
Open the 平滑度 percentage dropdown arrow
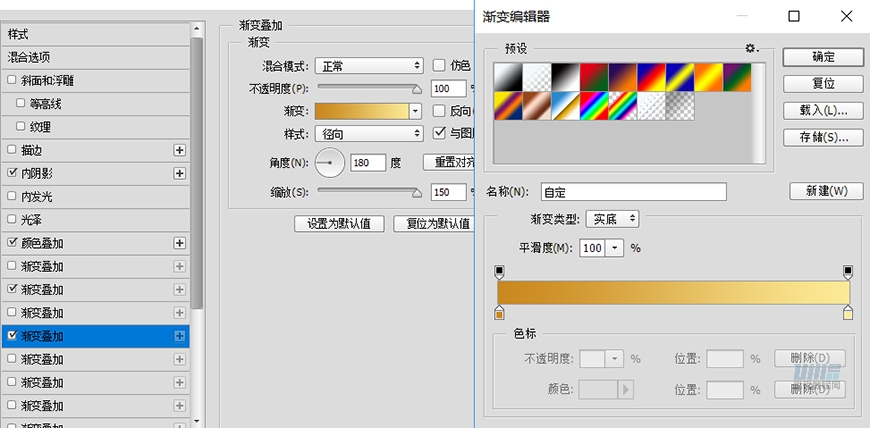614,248
